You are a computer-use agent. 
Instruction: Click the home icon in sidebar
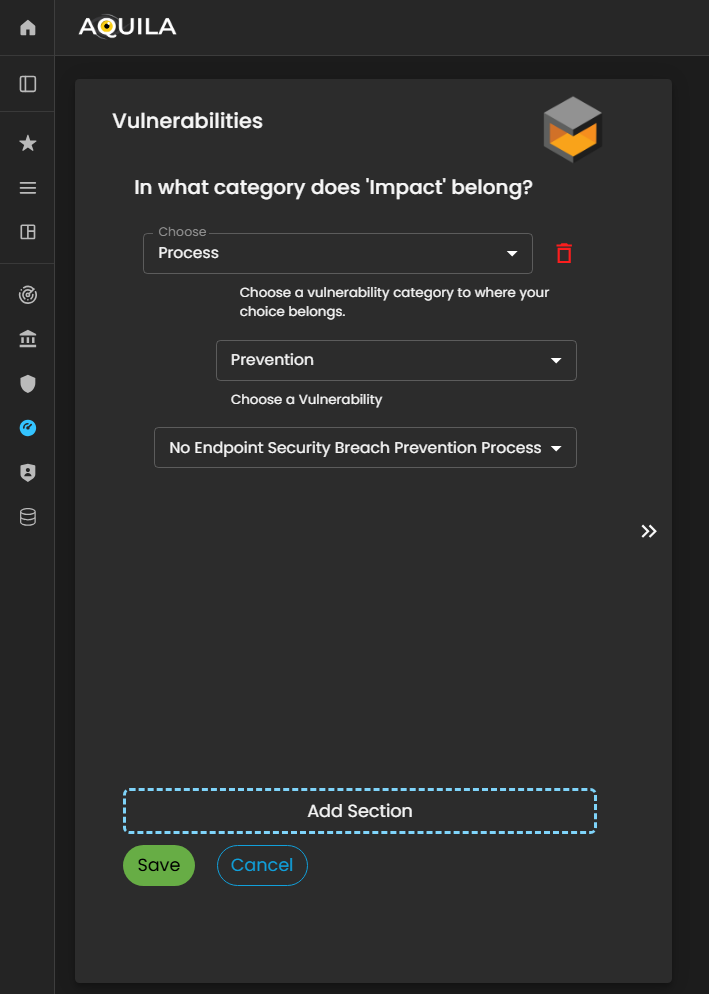click(x=28, y=28)
